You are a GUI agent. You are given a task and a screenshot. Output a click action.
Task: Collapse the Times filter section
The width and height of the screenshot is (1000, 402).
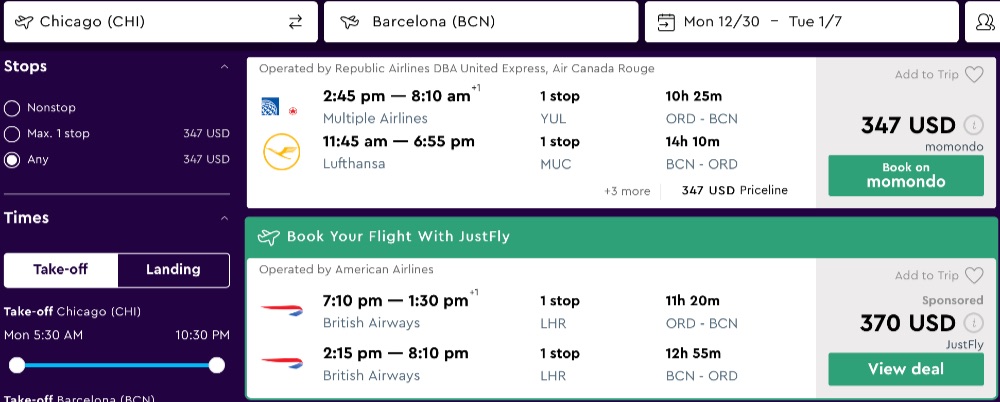[224, 218]
